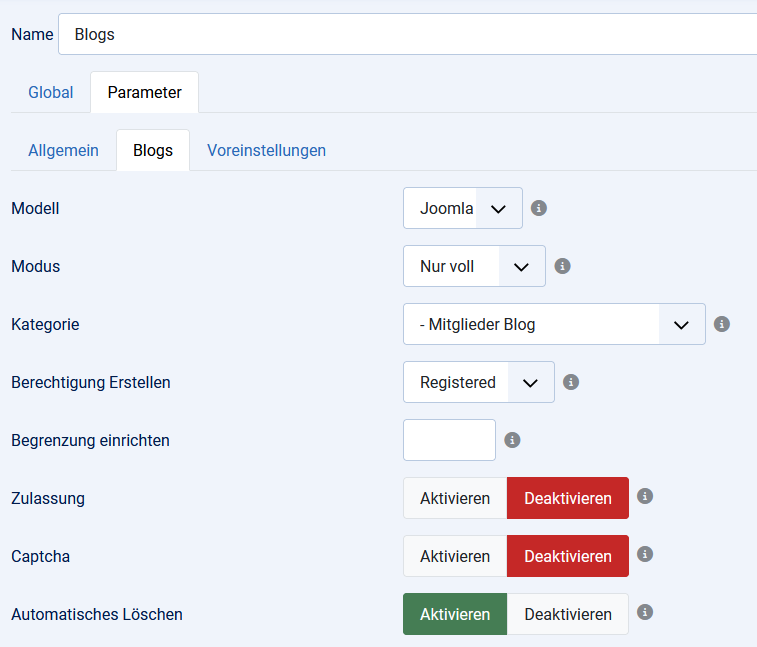This screenshot has width=757, height=647.
Task: Set Captcha to Aktivieren
Action: 455,556
